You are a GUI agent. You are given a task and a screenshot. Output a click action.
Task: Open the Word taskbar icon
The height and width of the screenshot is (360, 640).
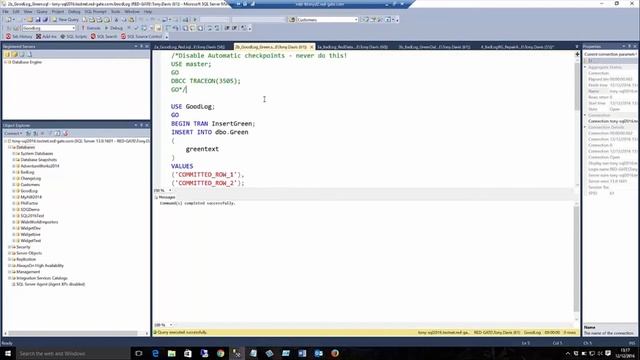(x=302, y=353)
